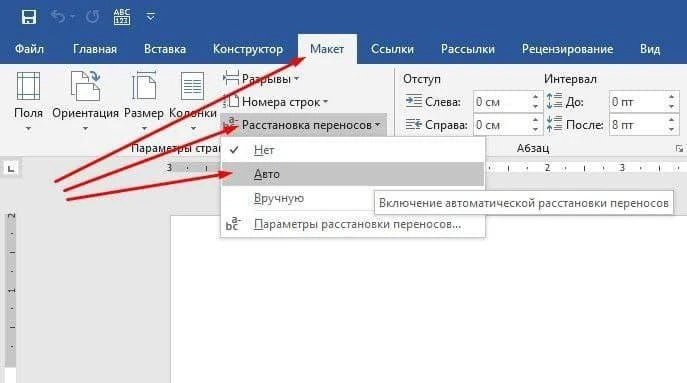
Task: Switch to the Главная tab
Action: click(x=95, y=49)
